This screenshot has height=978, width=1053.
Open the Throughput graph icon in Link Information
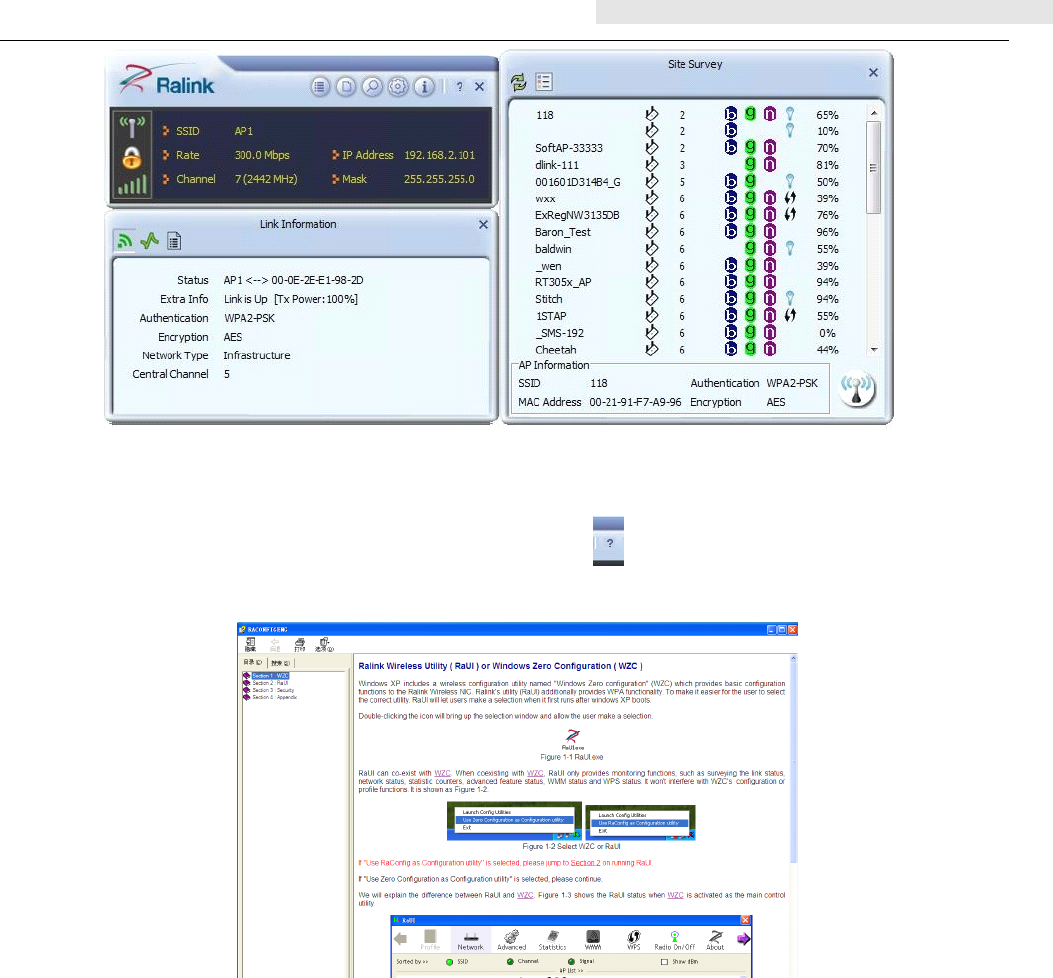[x=149, y=240]
